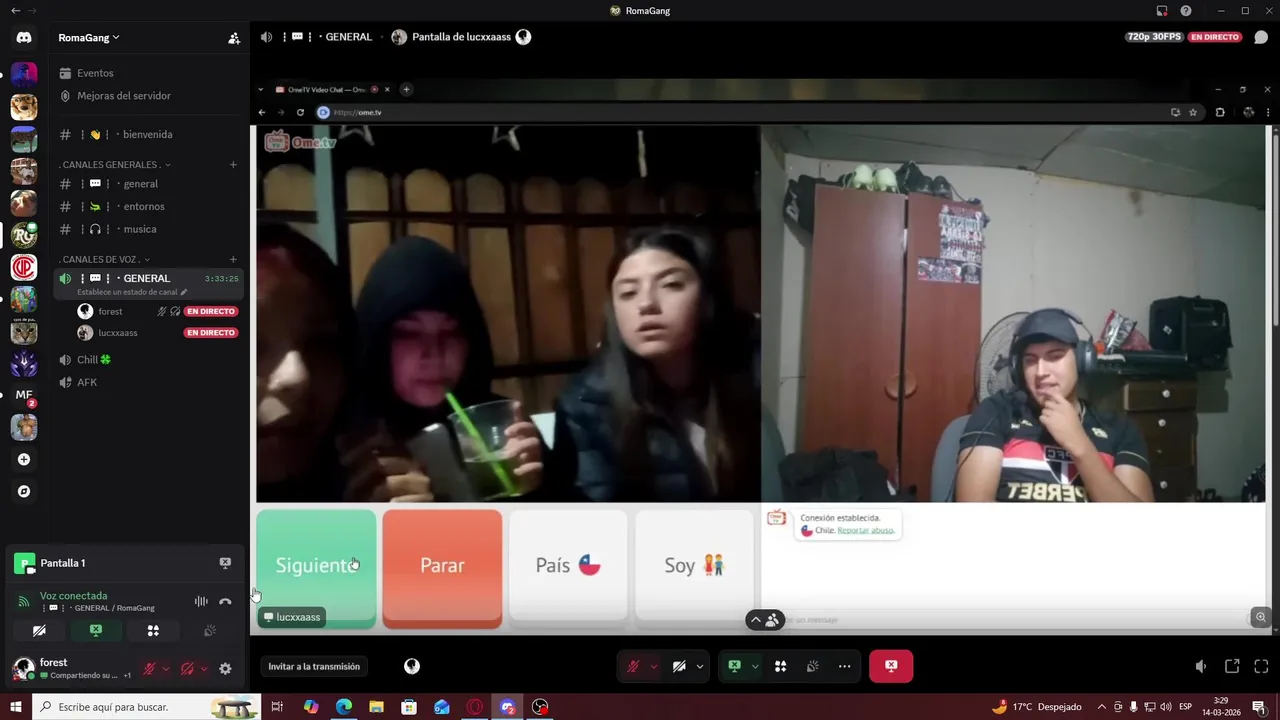Add a channel to CANALES DE VOZ
Viewport: 1280px width, 720px height.
233,260
